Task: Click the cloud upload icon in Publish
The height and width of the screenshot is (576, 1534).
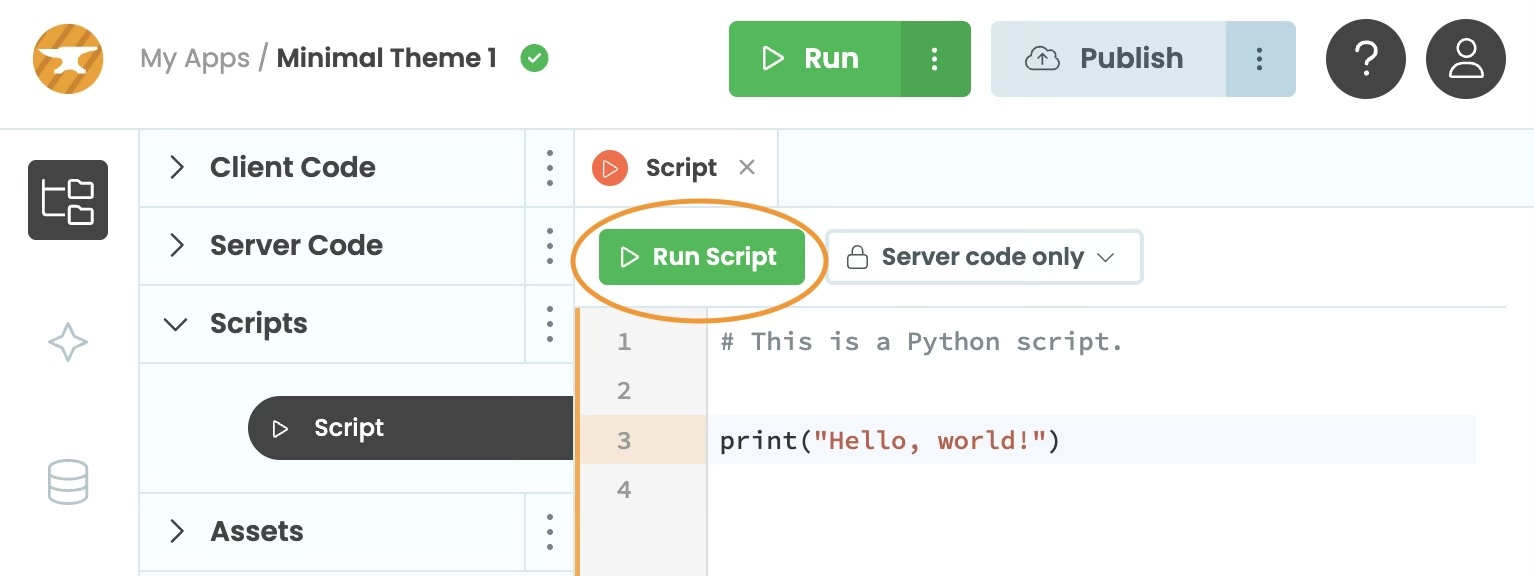Action: tap(1043, 59)
